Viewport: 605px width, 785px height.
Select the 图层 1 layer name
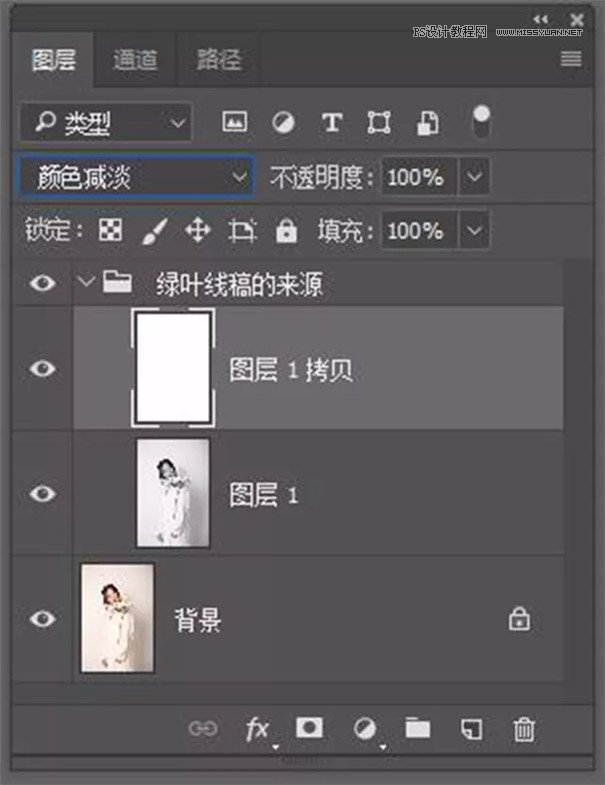pos(264,495)
